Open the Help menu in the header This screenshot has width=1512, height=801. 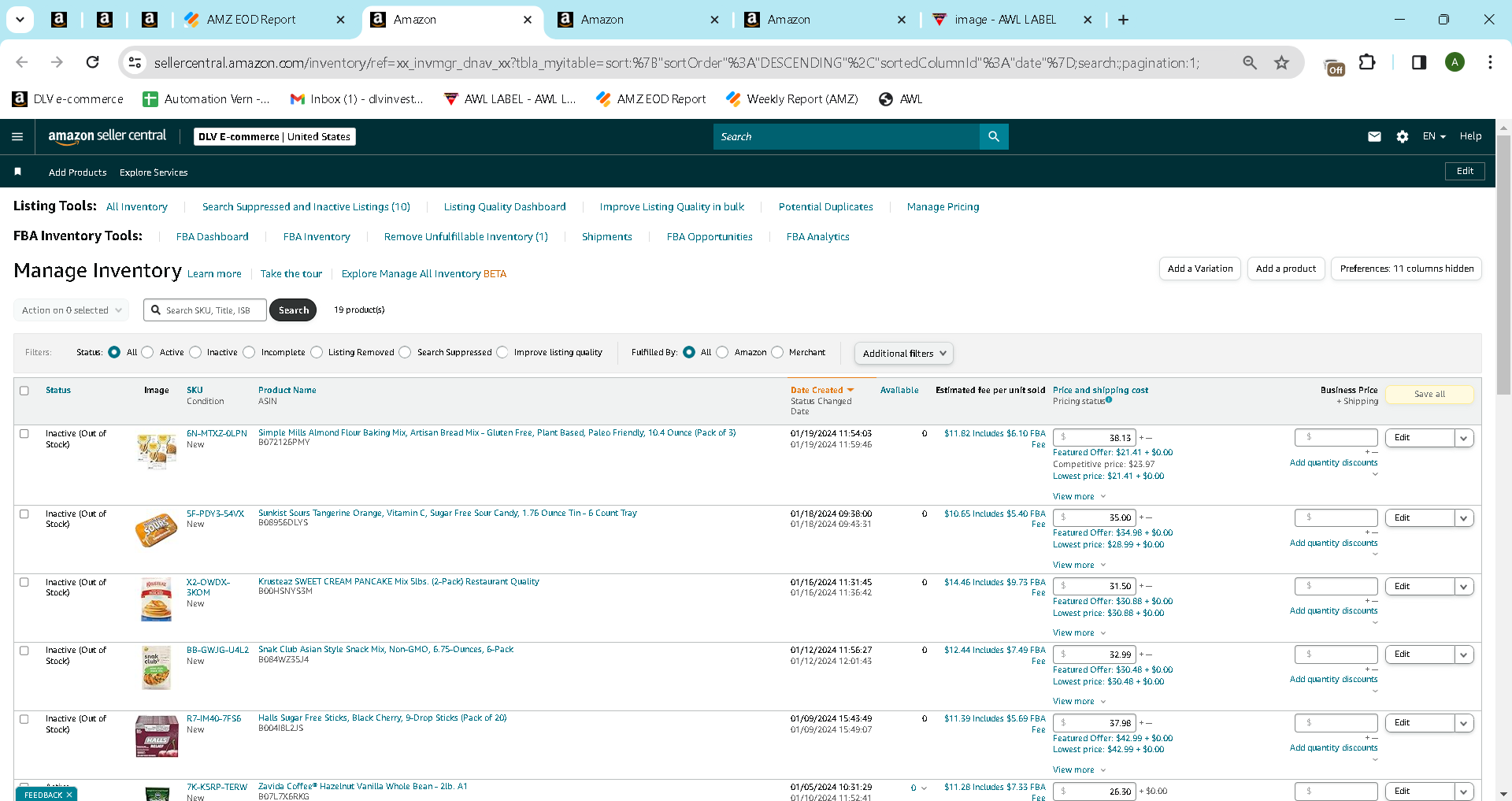[x=1470, y=136]
